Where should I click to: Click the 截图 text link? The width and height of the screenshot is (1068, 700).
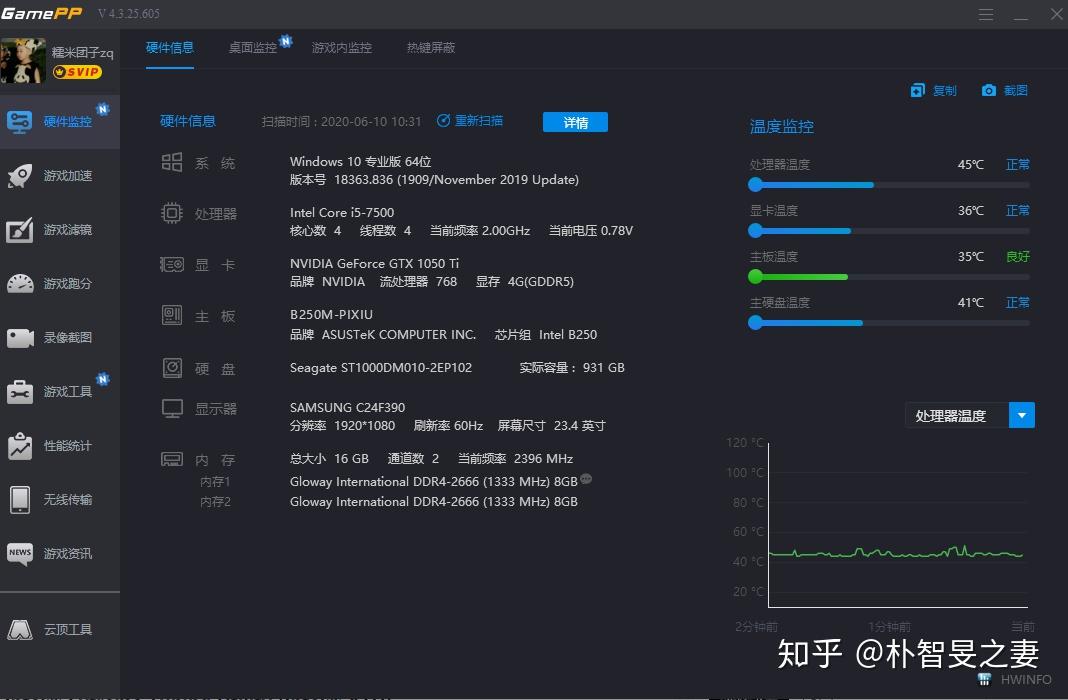[x=1016, y=91]
